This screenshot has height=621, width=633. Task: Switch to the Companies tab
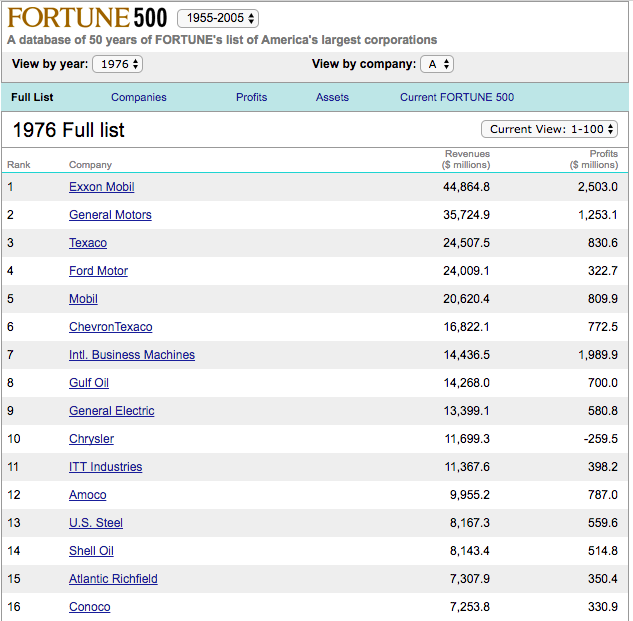click(138, 97)
